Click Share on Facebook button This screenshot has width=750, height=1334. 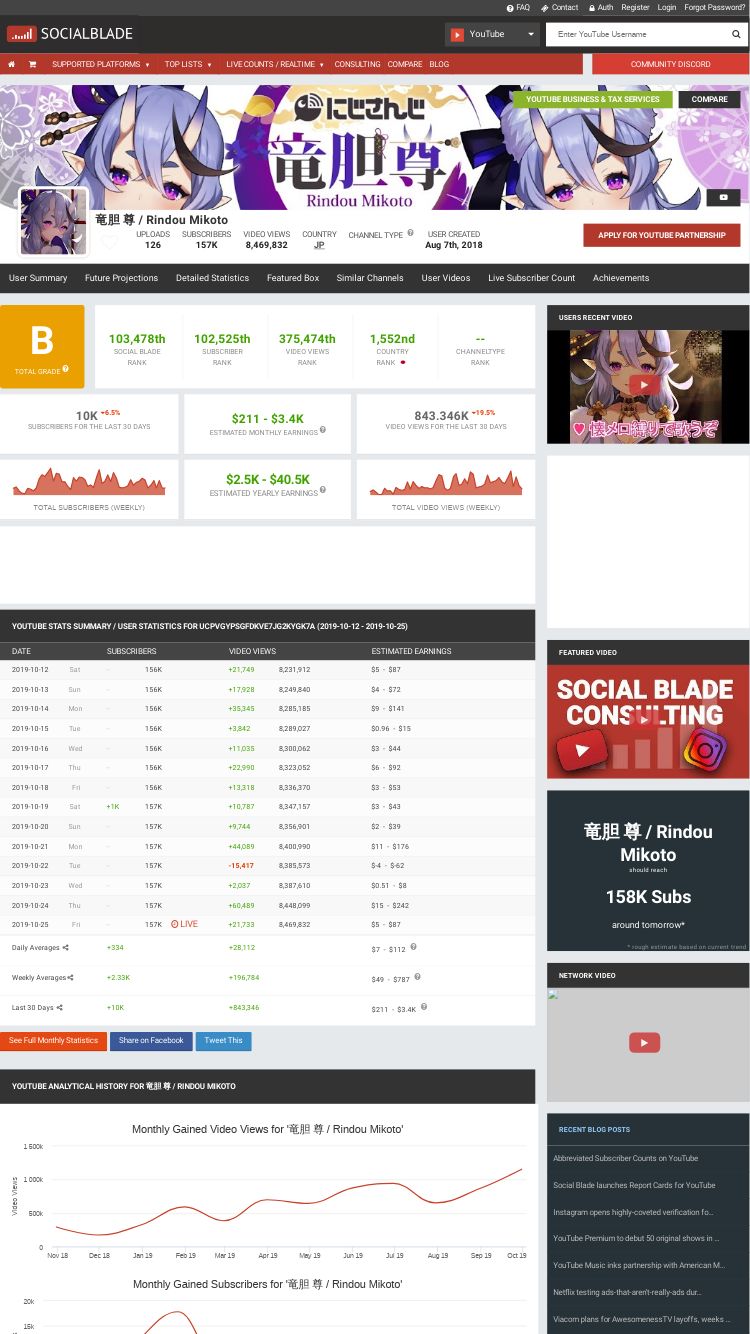(151, 1041)
